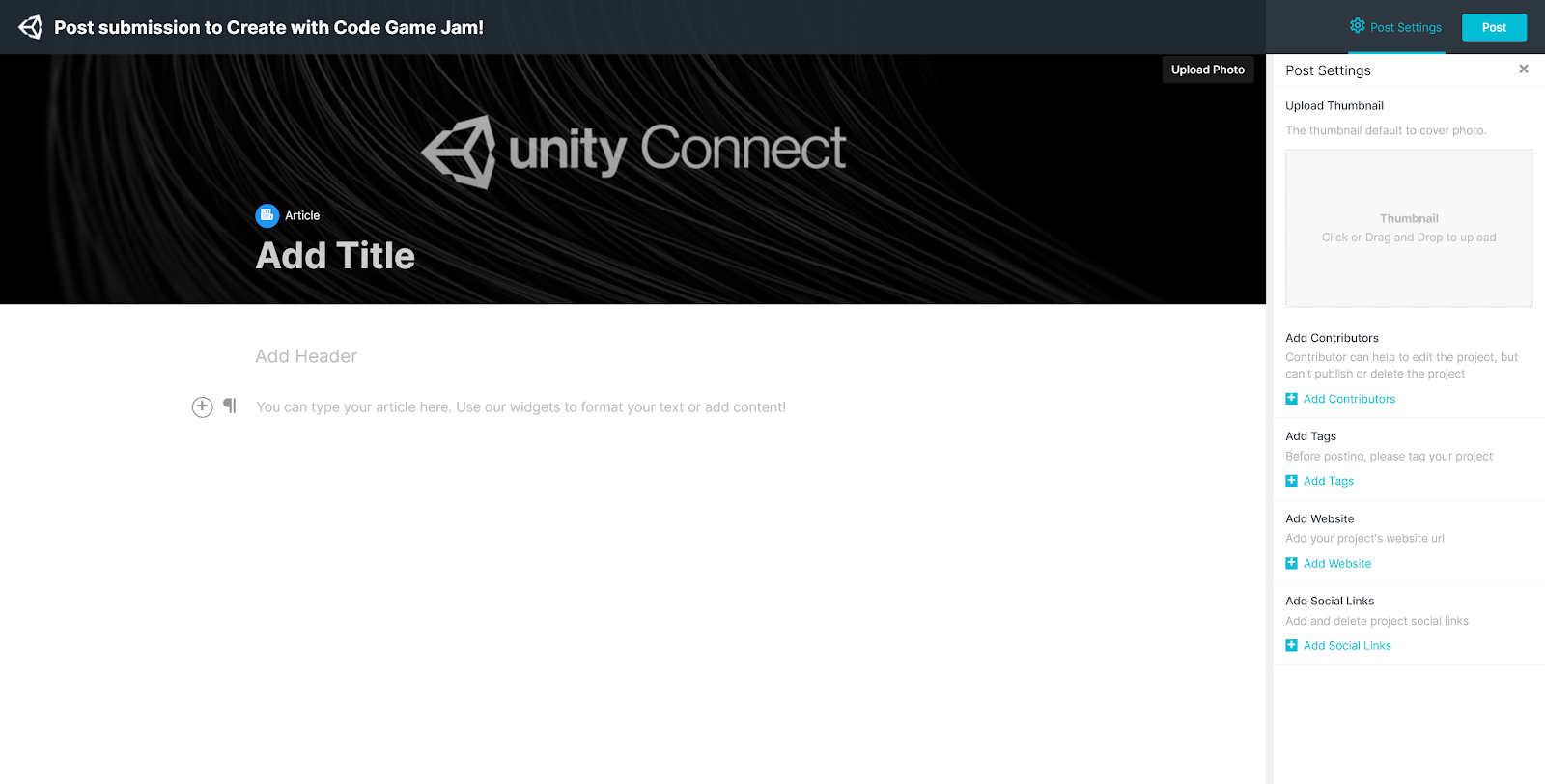Click the blue Article type icon
Image resolution: width=1545 pixels, height=784 pixels.
click(x=267, y=215)
